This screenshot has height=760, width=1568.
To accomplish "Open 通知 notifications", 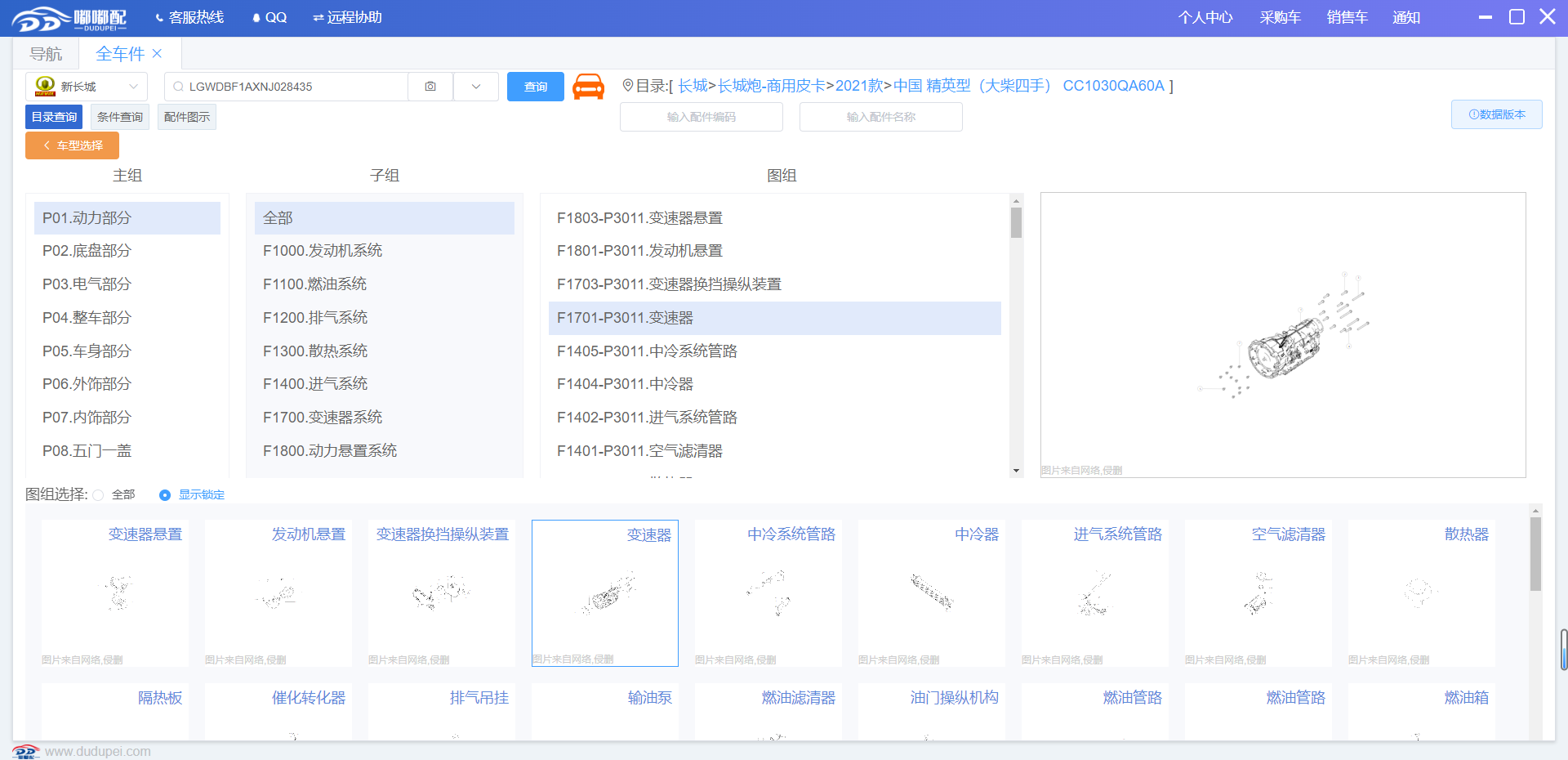I will point(1406,17).
